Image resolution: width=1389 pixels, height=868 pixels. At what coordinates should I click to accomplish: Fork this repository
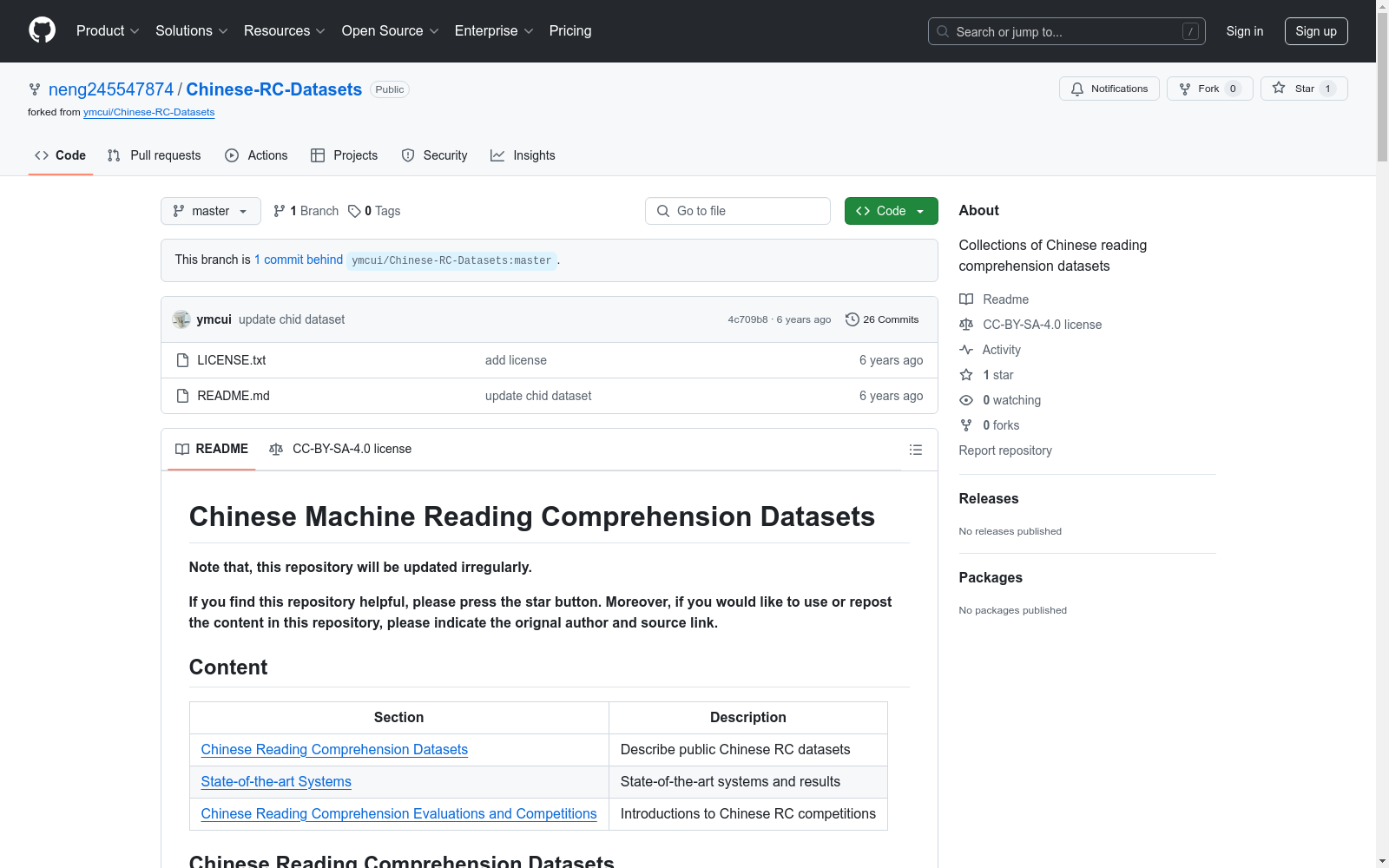(x=1210, y=89)
